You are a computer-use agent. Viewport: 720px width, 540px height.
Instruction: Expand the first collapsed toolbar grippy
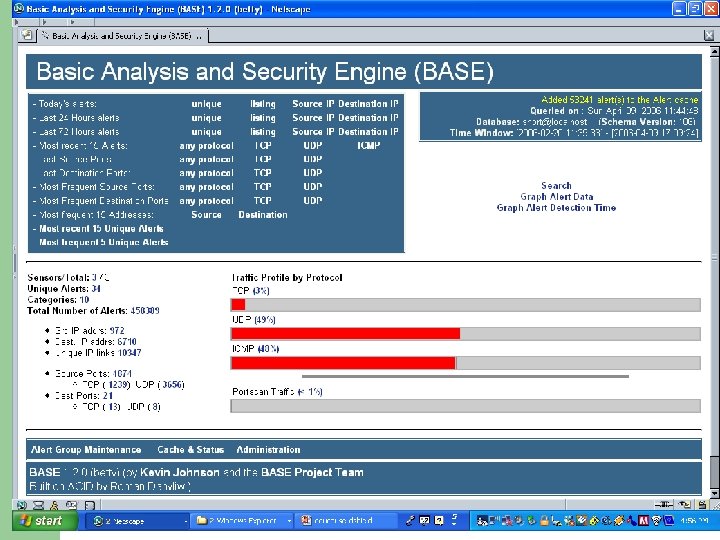(x=27, y=22)
